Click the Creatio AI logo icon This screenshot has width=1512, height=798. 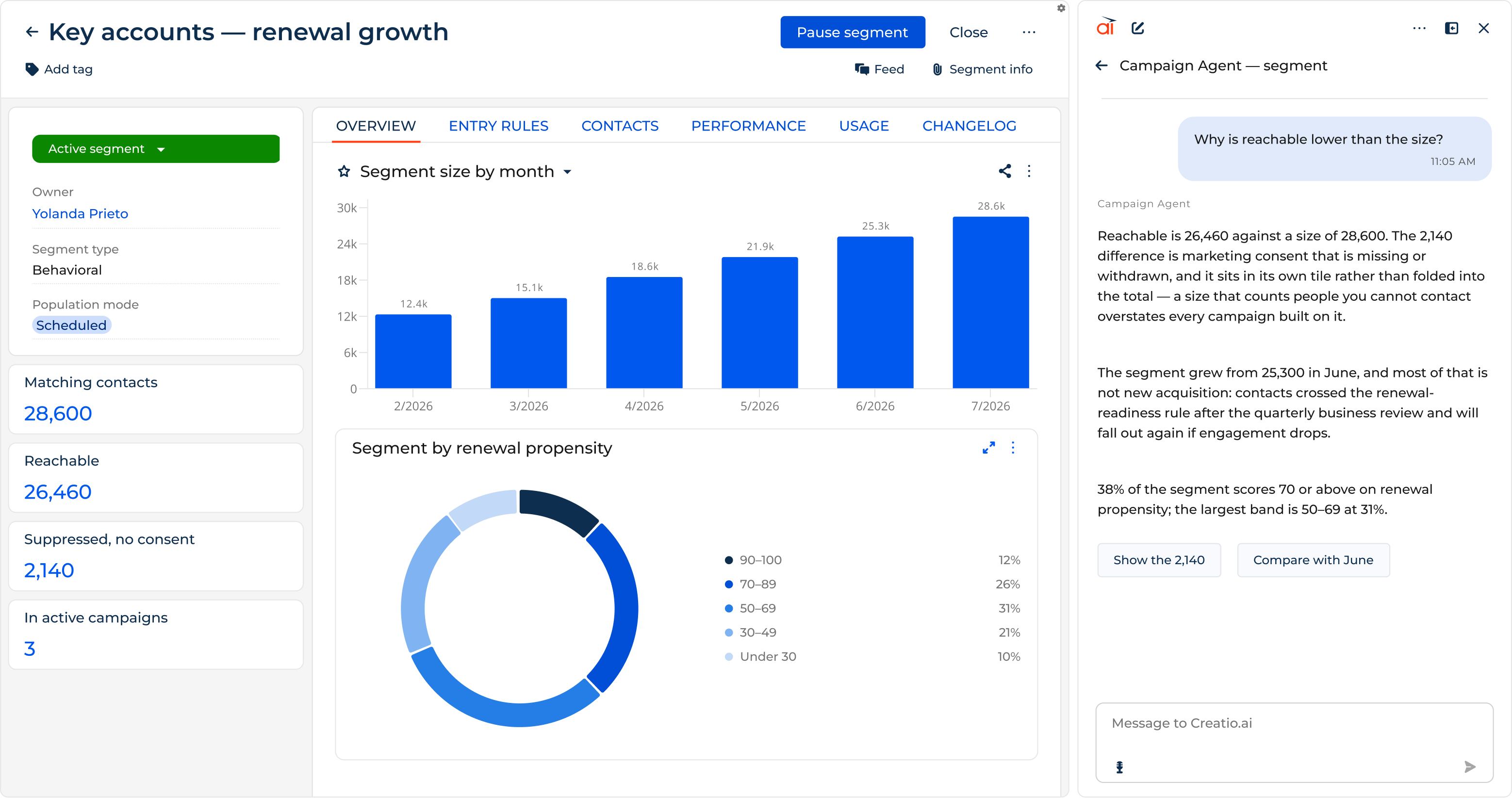click(1106, 27)
